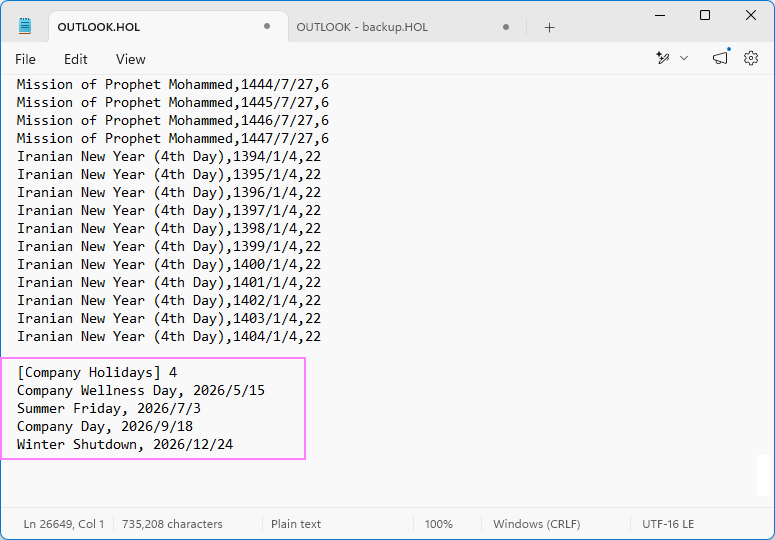The image size is (775, 540).
Task: Click line Summer Friday, 2026/7/3
Action: pos(109,409)
